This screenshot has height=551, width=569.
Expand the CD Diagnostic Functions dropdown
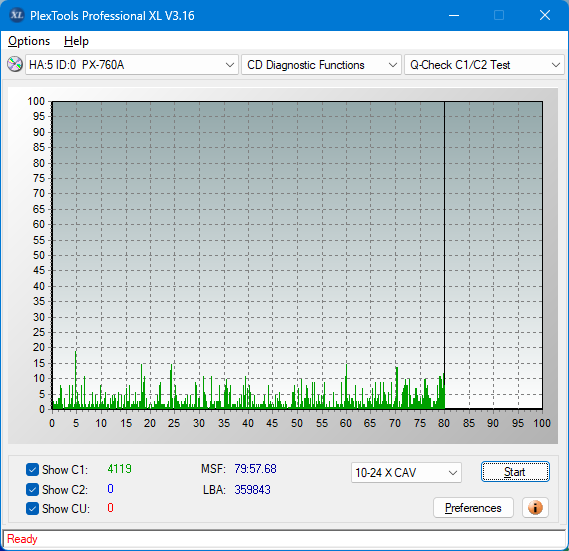(x=321, y=65)
